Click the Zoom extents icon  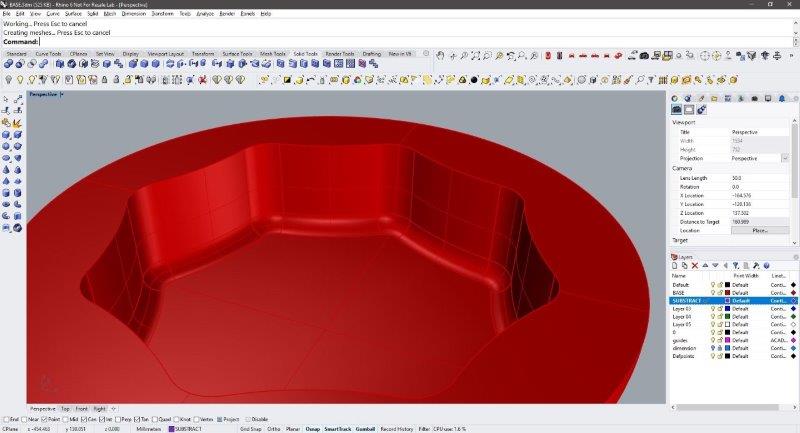[x=476, y=56]
